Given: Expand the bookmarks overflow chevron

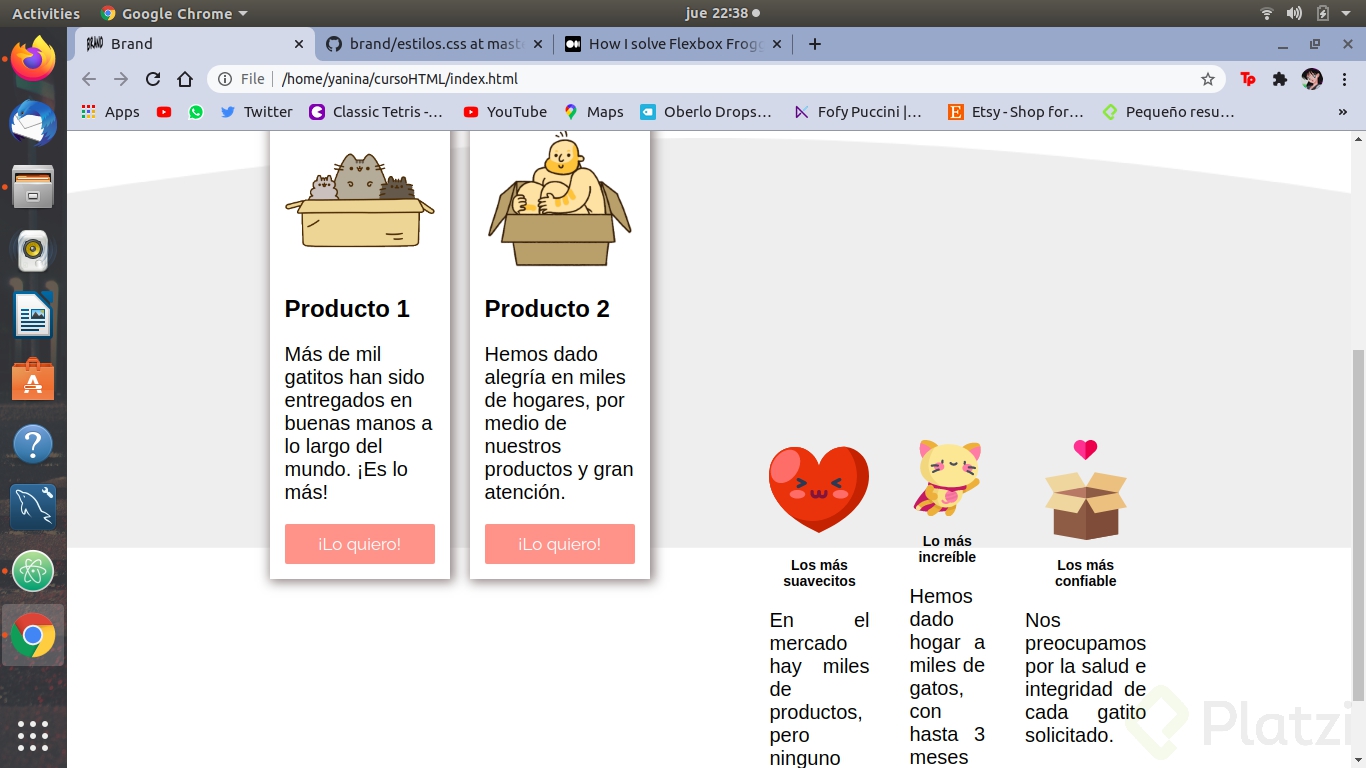Looking at the screenshot, I should click(1345, 112).
